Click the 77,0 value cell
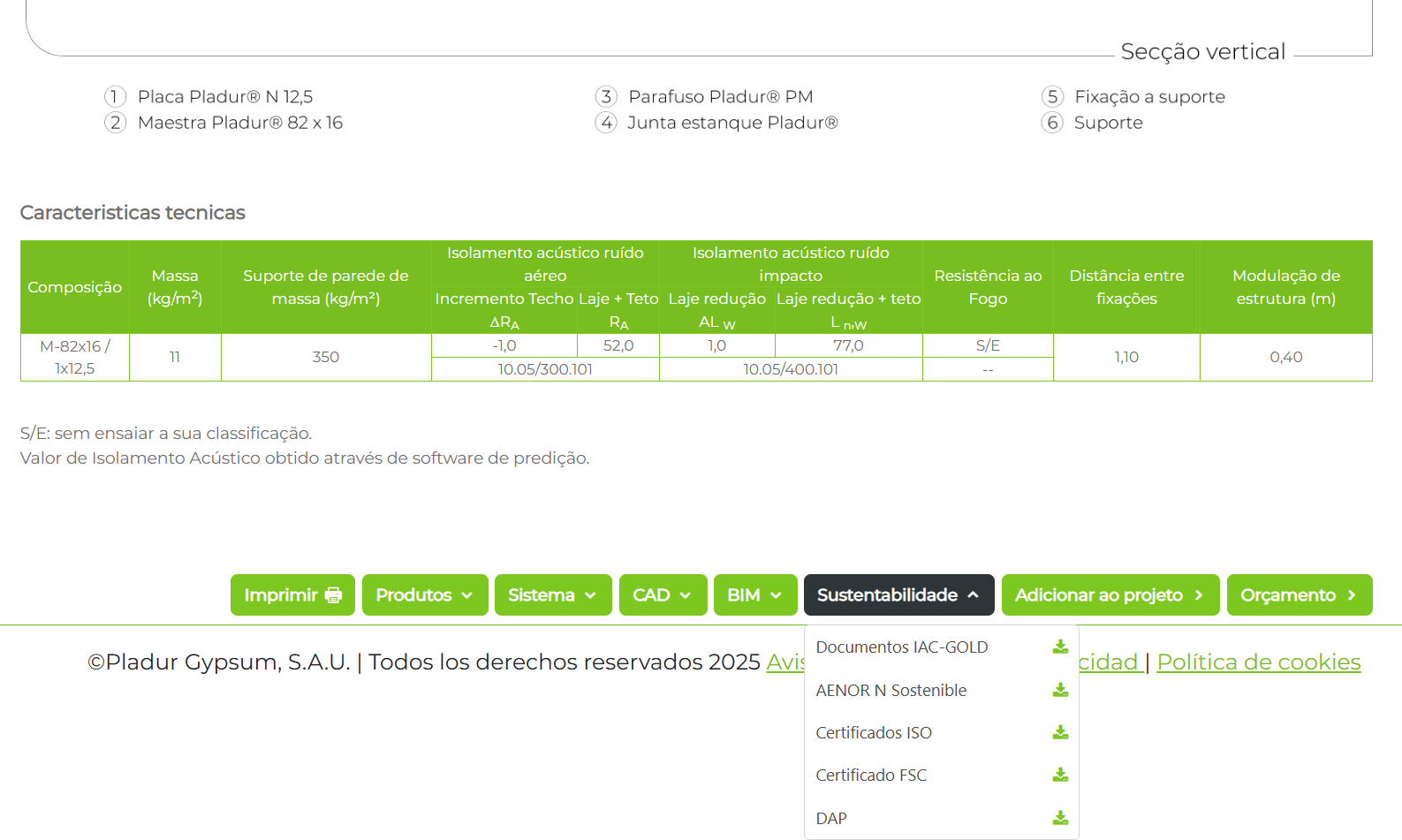The height and width of the screenshot is (840, 1402). click(x=848, y=345)
